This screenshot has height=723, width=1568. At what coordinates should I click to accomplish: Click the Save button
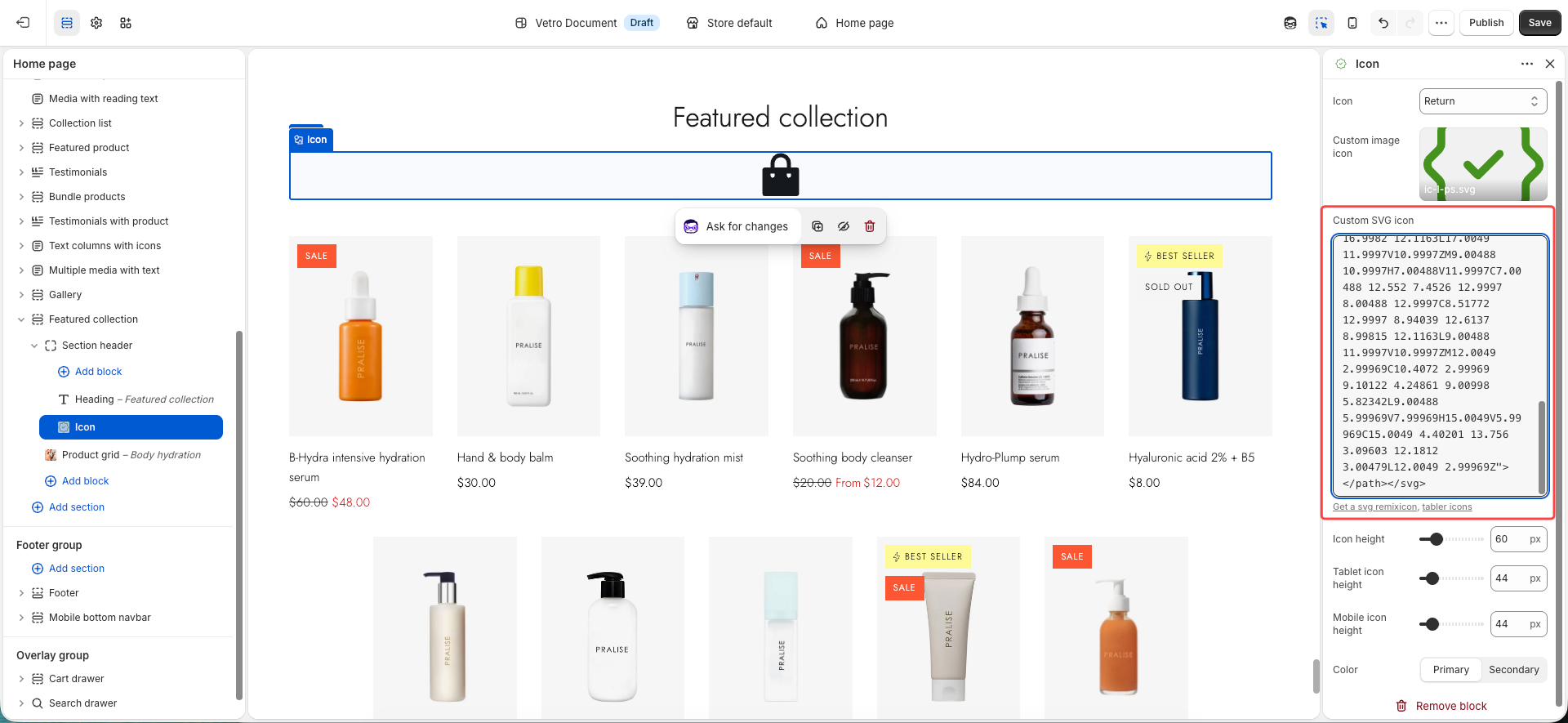click(1539, 23)
